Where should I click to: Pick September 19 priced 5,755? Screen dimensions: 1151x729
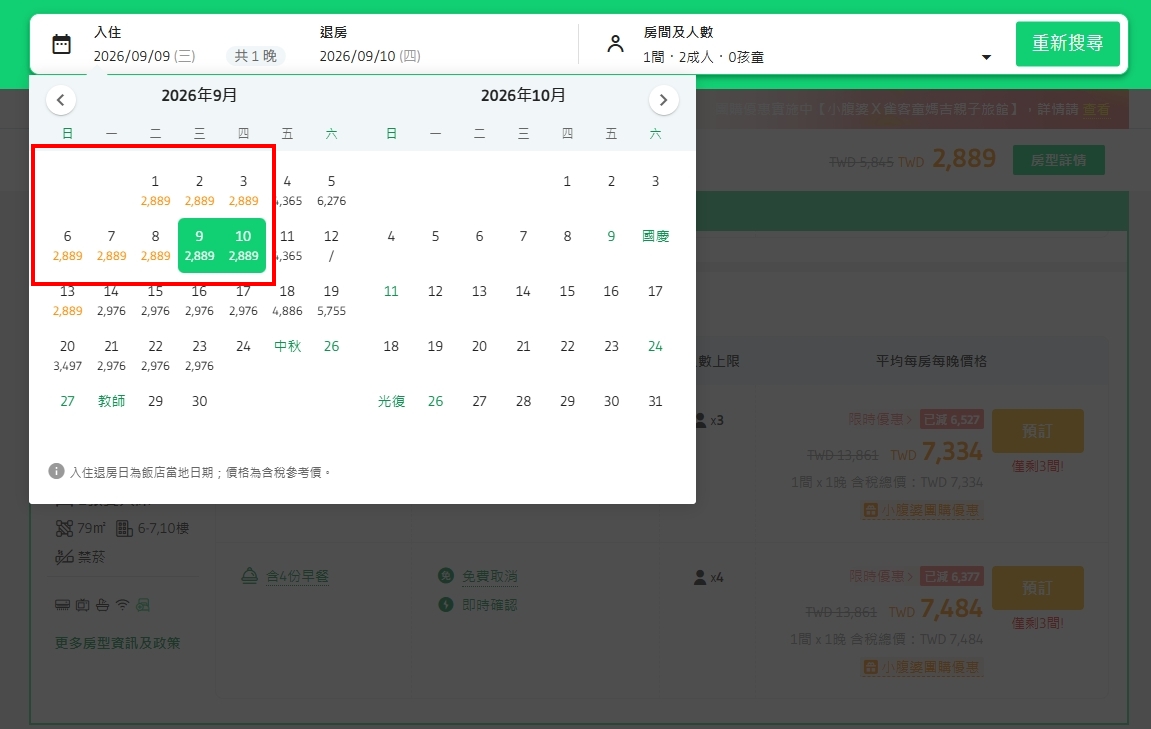[331, 300]
